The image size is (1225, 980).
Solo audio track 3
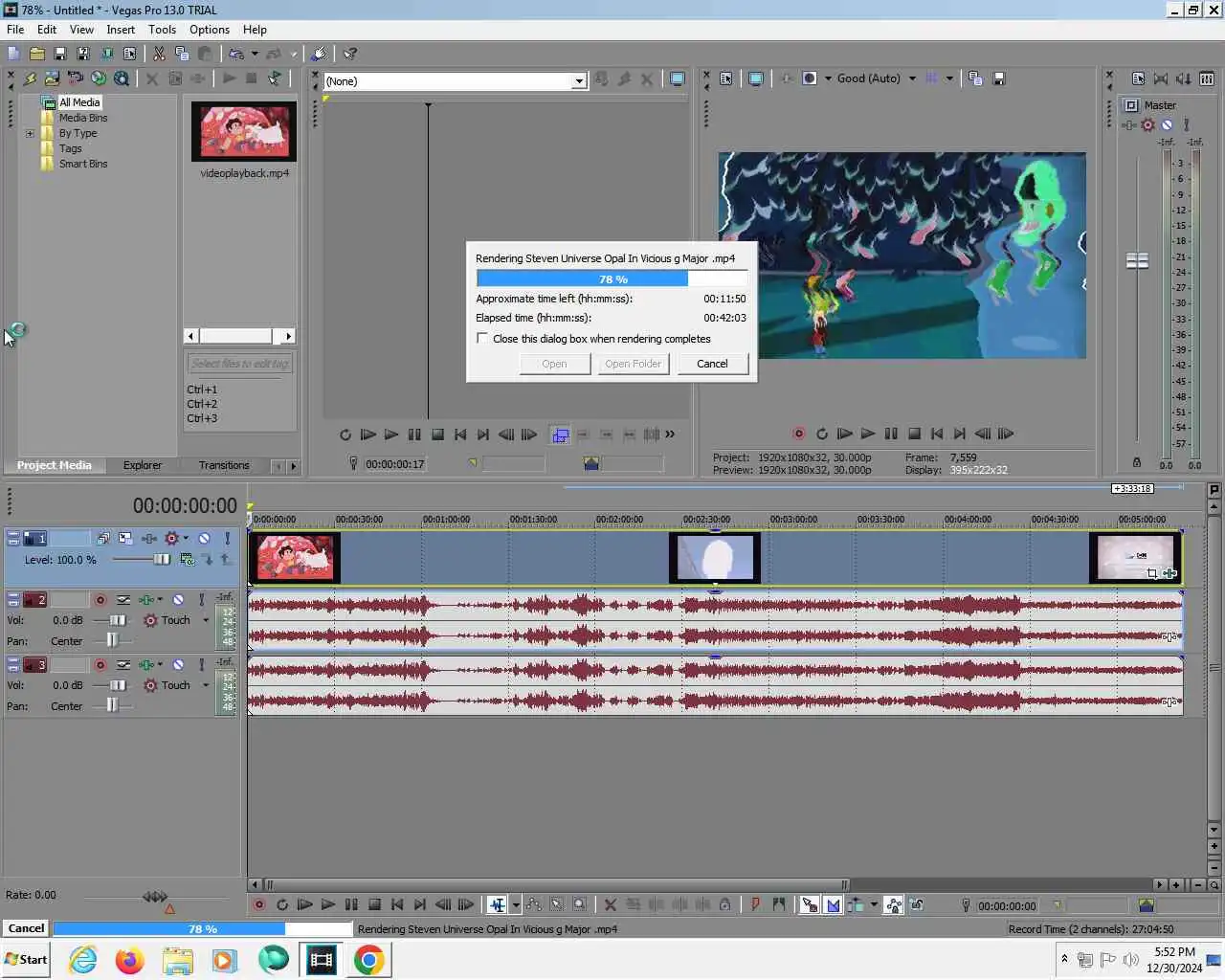pyautogui.click(x=201, y=665)
